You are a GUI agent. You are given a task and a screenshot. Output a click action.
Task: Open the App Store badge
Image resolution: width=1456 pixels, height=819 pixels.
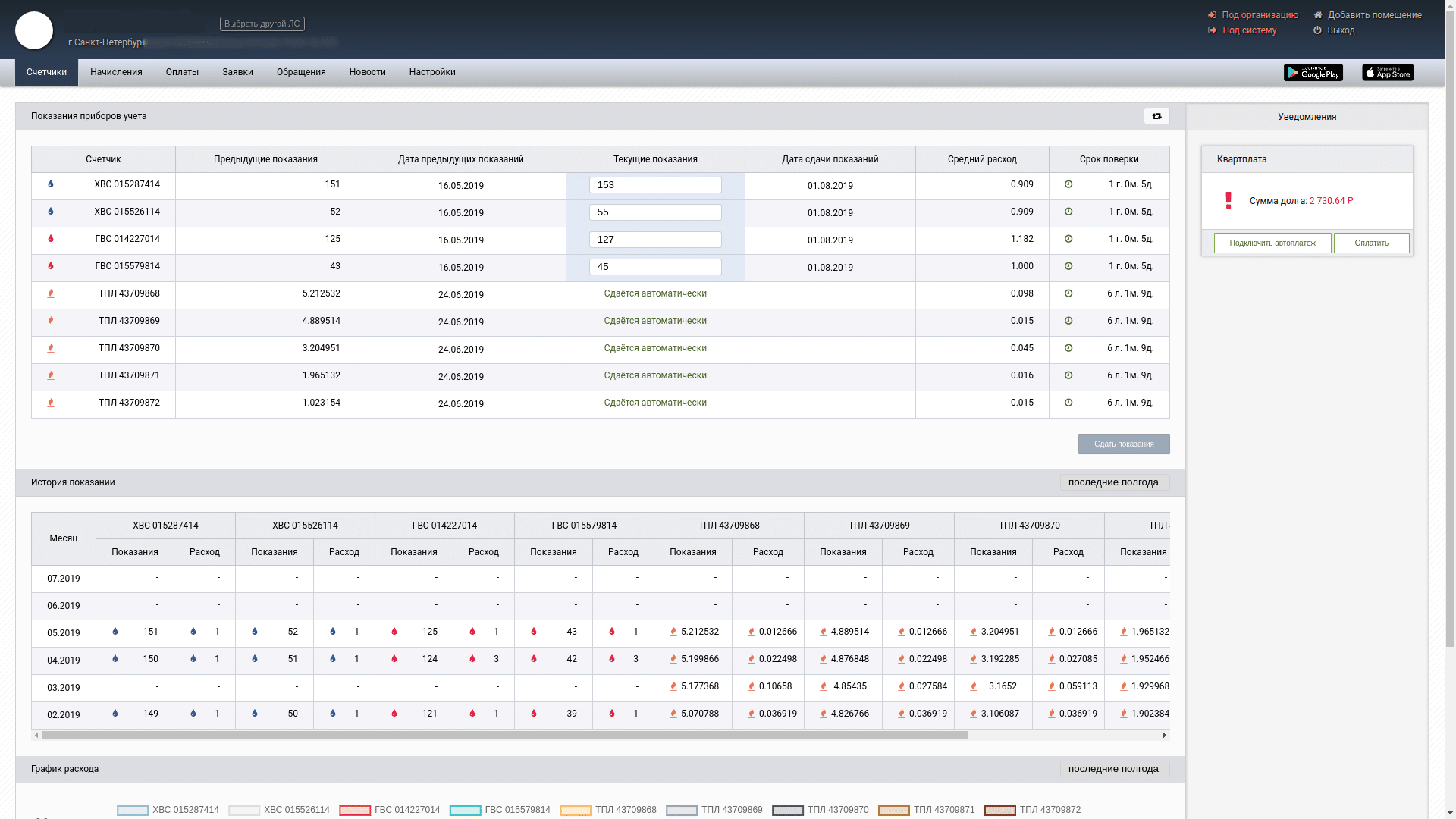[x=1387, y=72]
